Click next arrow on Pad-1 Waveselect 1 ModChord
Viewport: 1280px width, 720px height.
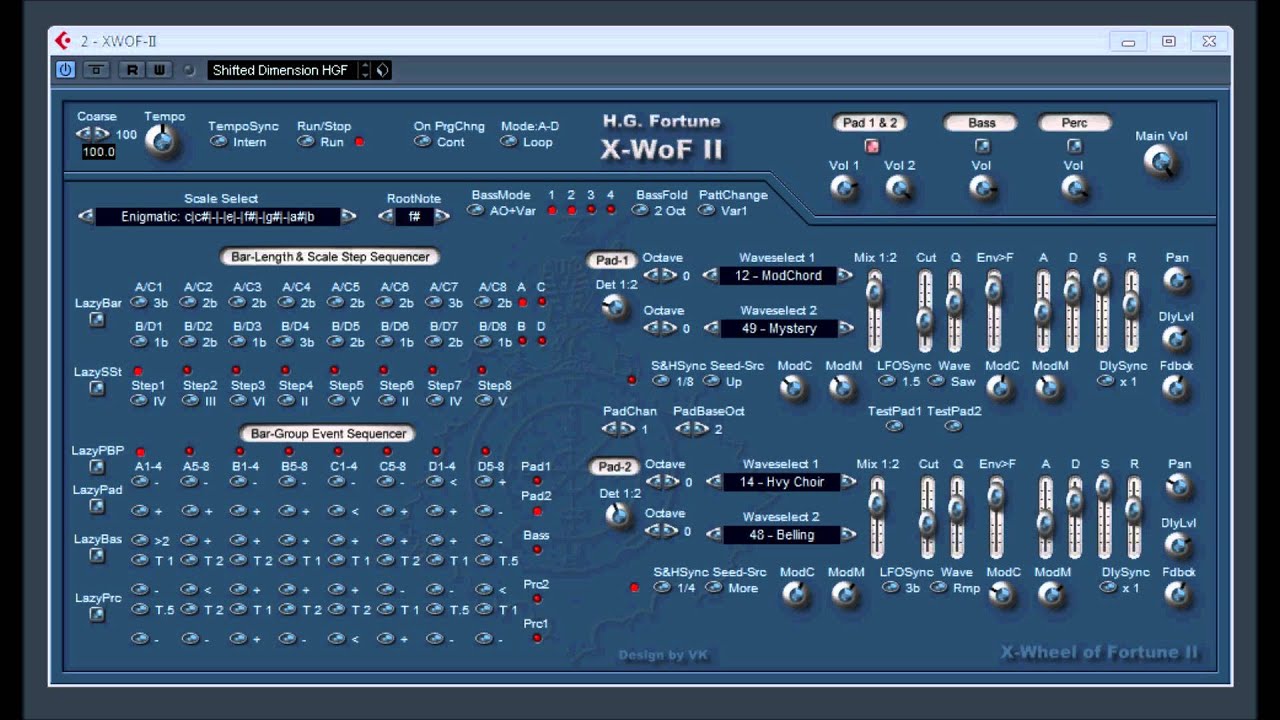tap(845, 275)
